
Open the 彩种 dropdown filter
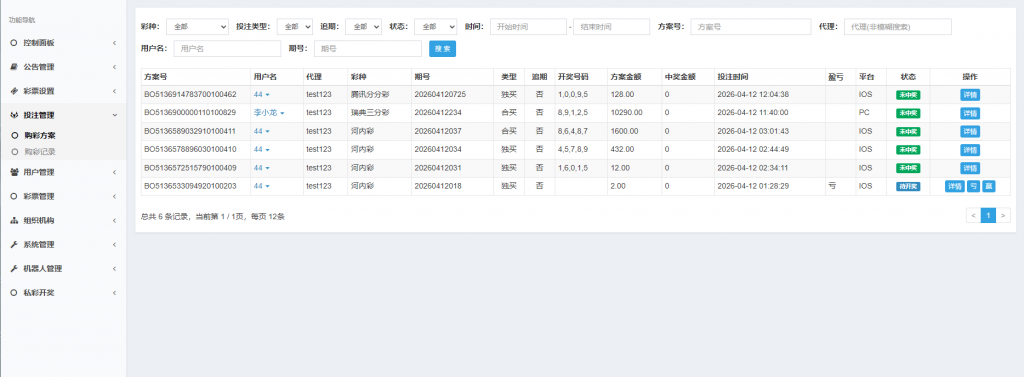pos(197,26)
